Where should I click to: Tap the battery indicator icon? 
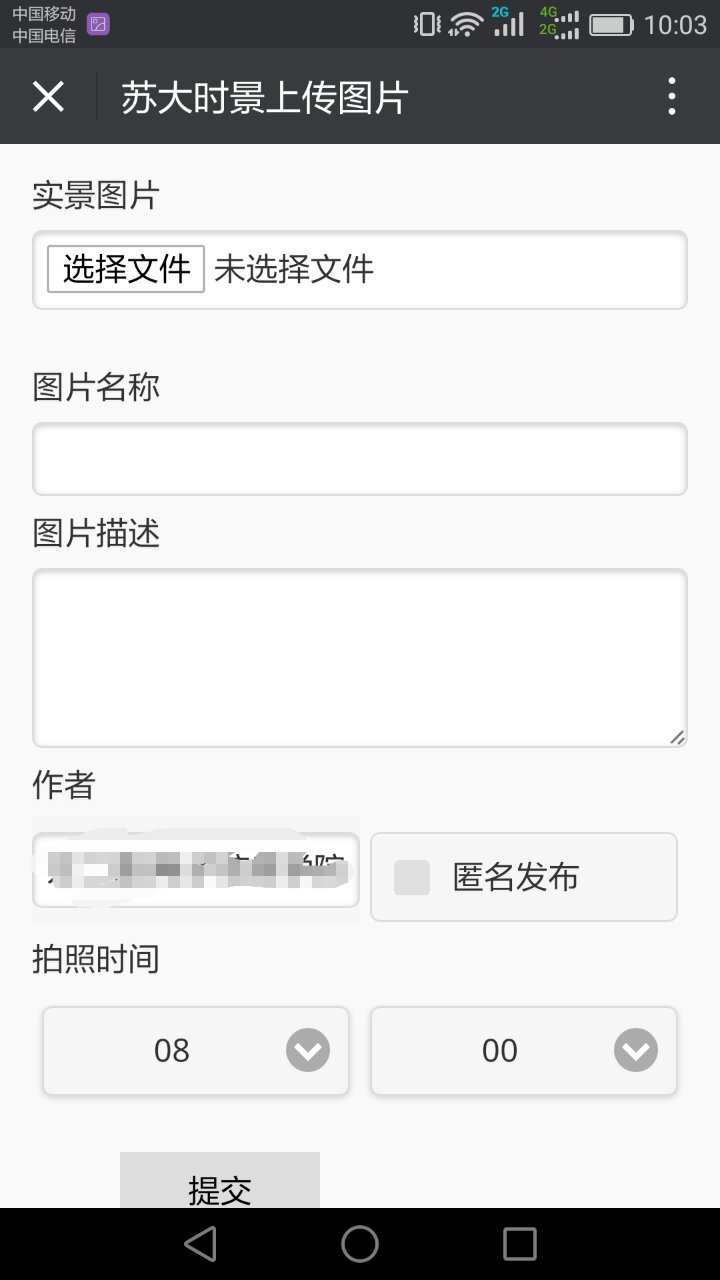pyautogui.click(x=611, y=24)
